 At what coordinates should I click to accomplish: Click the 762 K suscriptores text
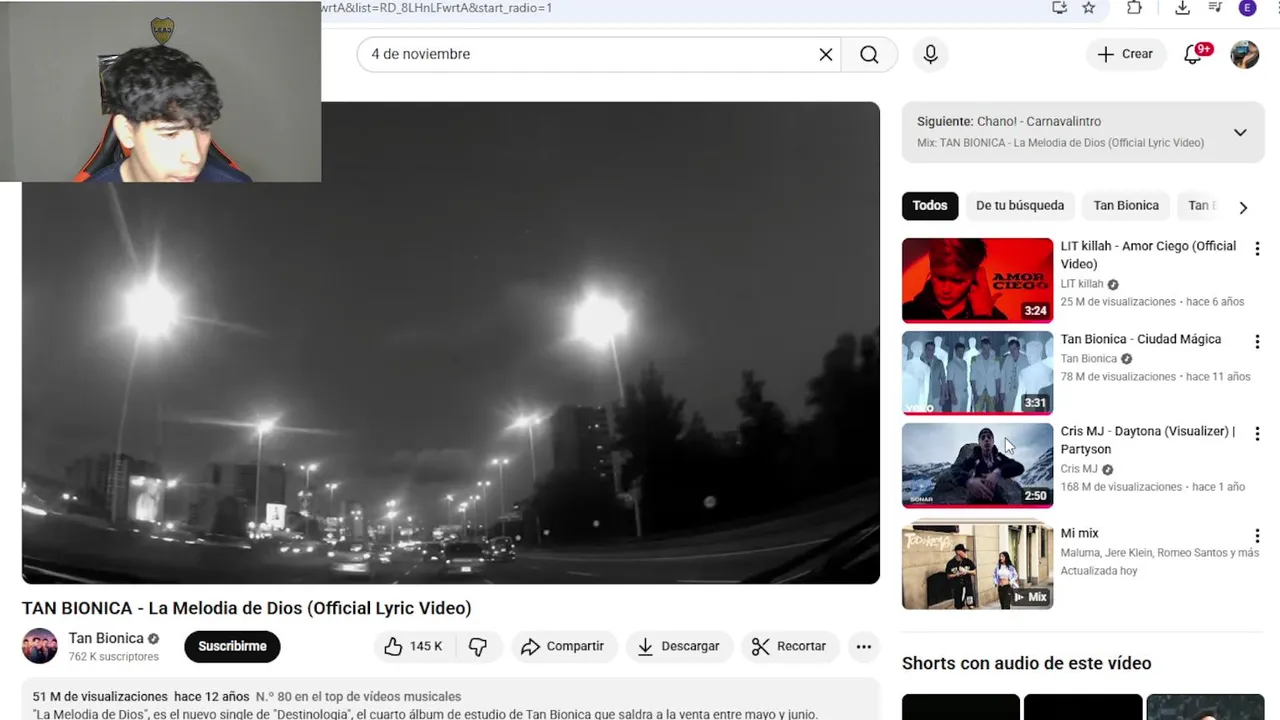click(113, 657)
